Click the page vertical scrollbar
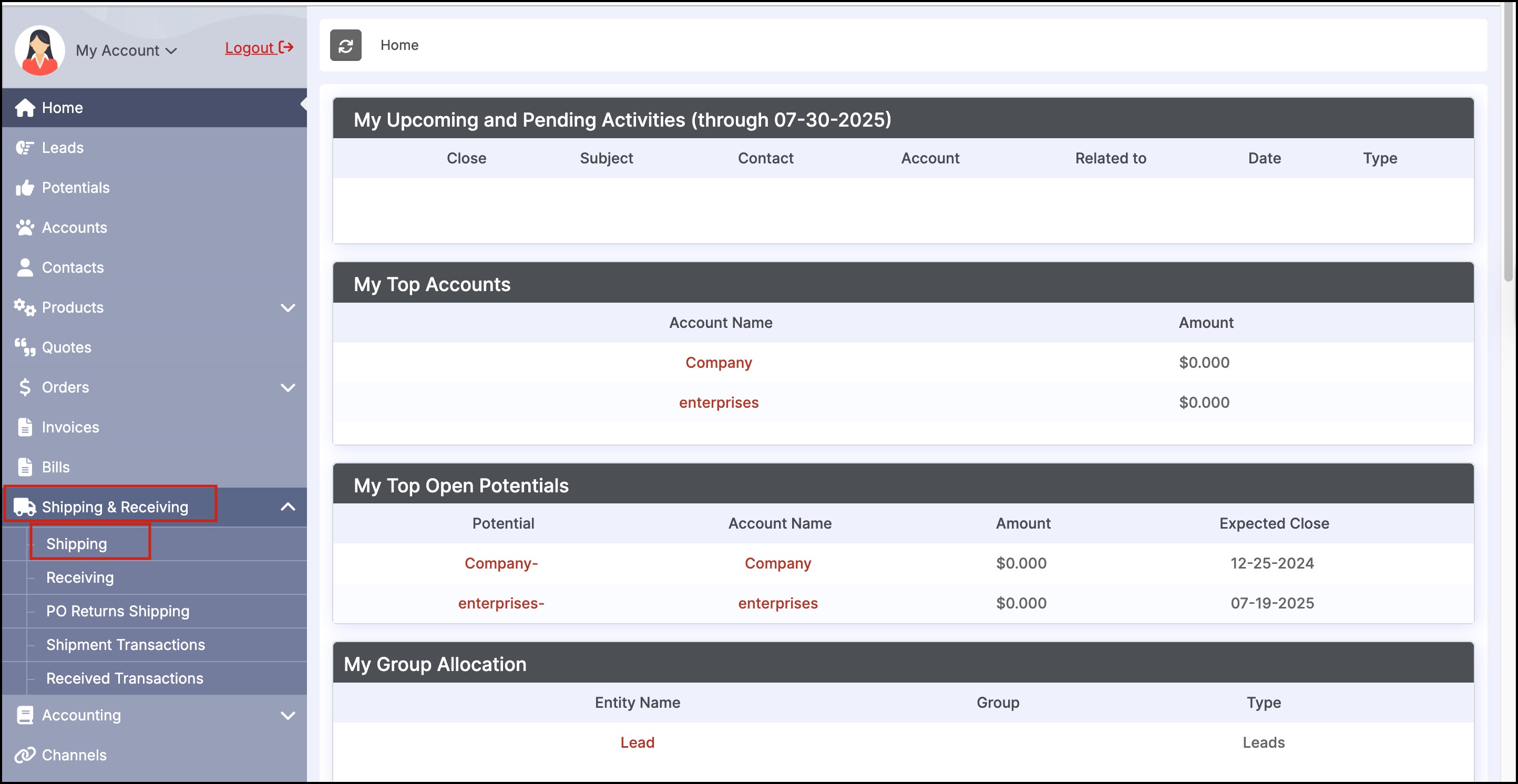 coord(1510,141)
